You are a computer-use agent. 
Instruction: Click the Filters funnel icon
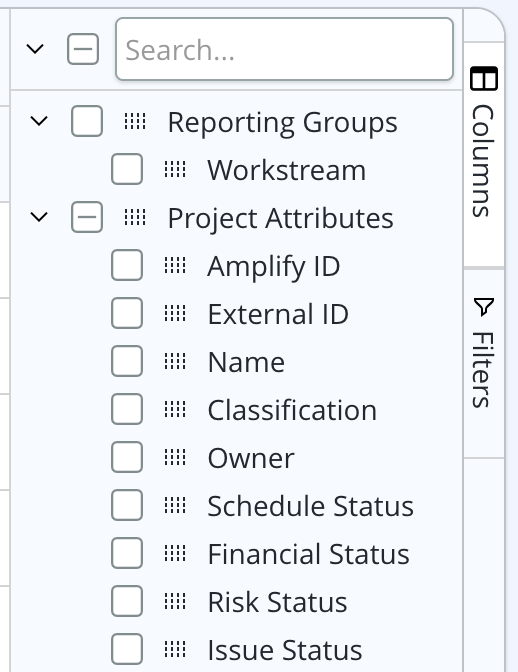484,307
